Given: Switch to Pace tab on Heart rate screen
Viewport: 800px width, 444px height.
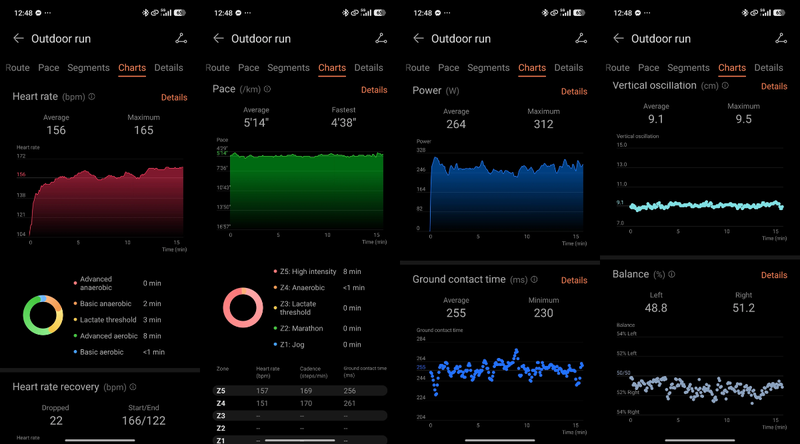Looking at the screenshot, I should pyautogui.click(x=48, y=68).
